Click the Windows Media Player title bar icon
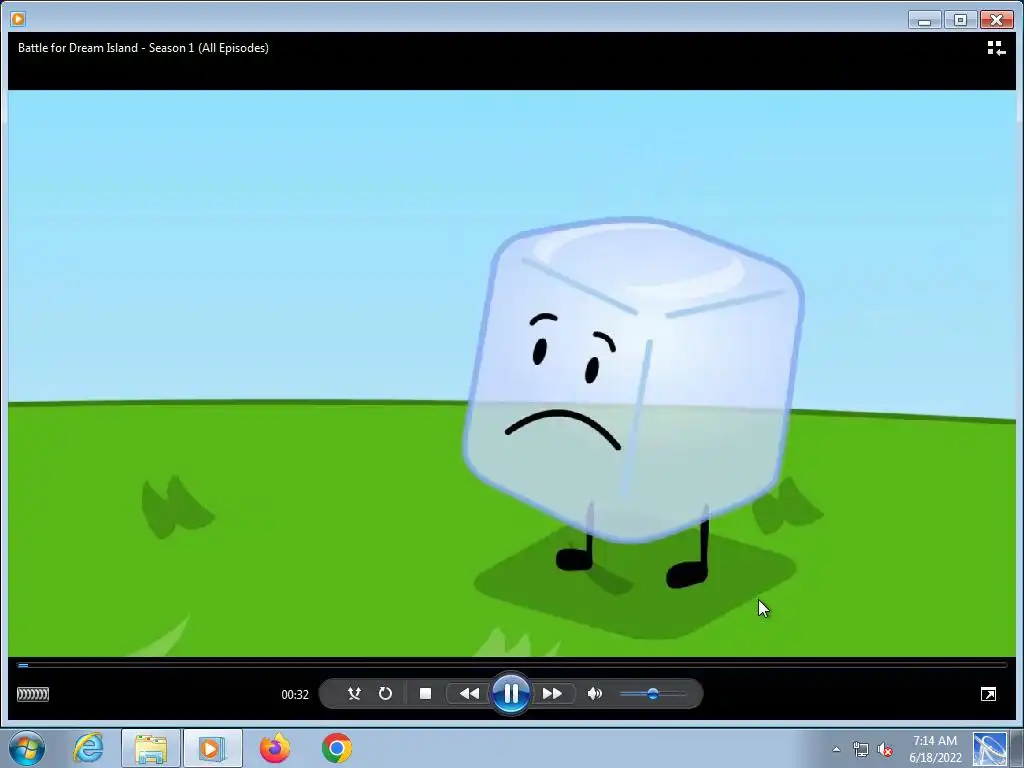The height and width of the screenshot is (768, 1024). [x=18, y=19]
